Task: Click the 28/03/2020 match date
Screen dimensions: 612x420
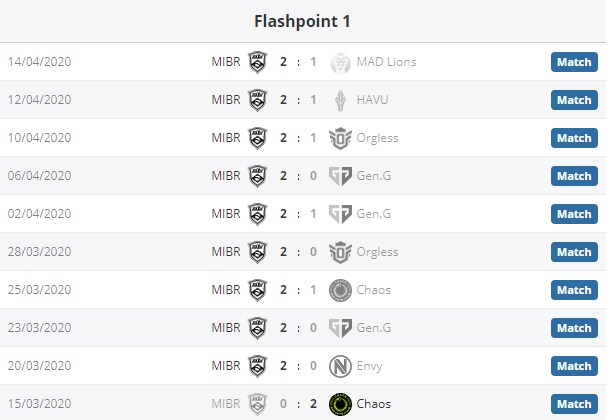Action: (40, 252)
